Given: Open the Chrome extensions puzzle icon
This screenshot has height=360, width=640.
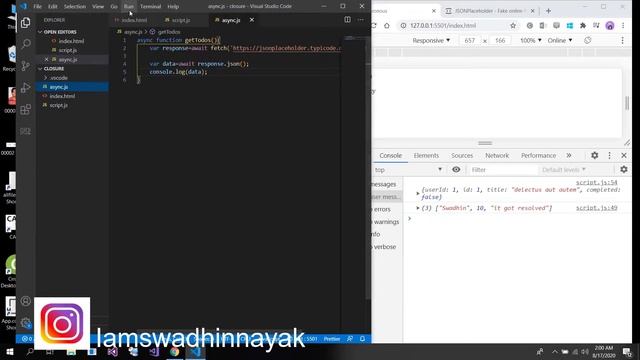Looking at the screenshot, I should tap(583, 25).
